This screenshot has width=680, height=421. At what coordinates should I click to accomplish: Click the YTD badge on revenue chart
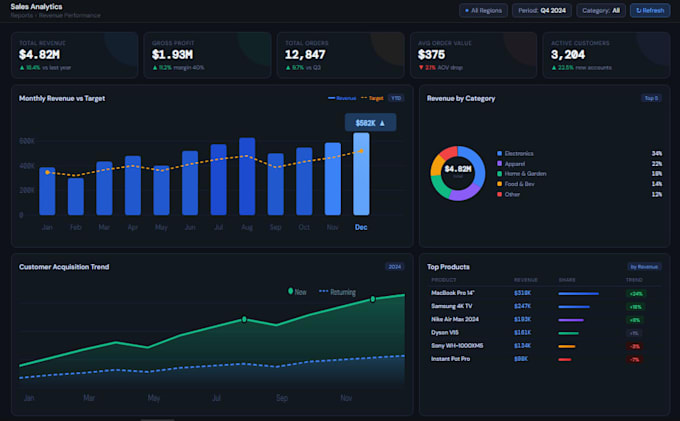(396, 98)
